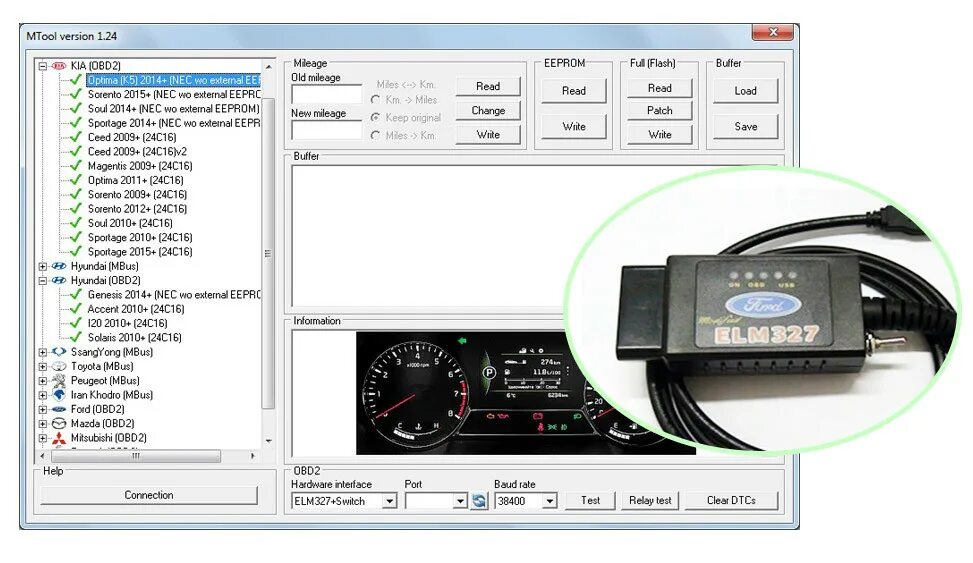
Task: Click the Old mileage input field
Action: 326,94
